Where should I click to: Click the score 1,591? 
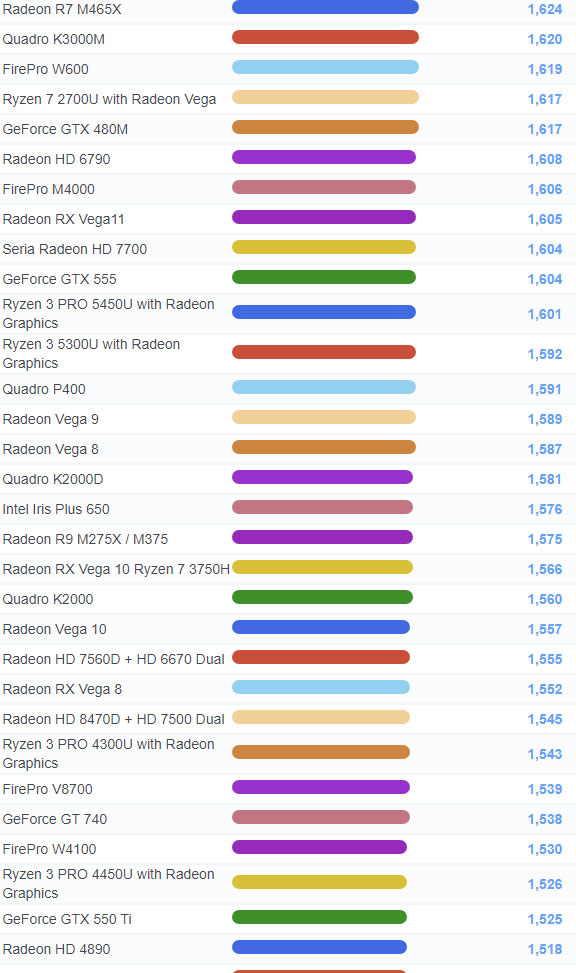coord(545,389)
